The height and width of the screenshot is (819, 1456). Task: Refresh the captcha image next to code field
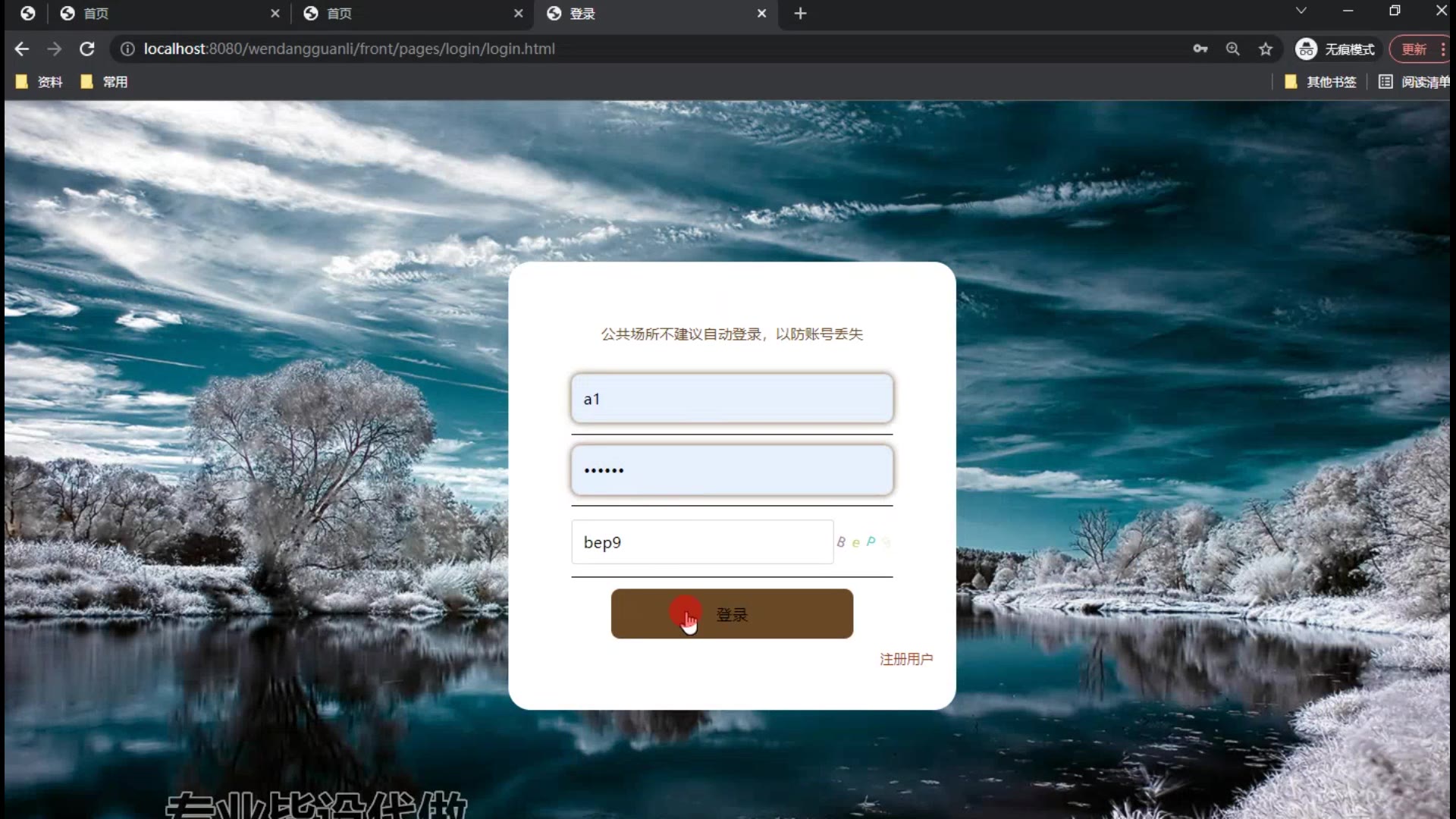(x=864, y=542)
